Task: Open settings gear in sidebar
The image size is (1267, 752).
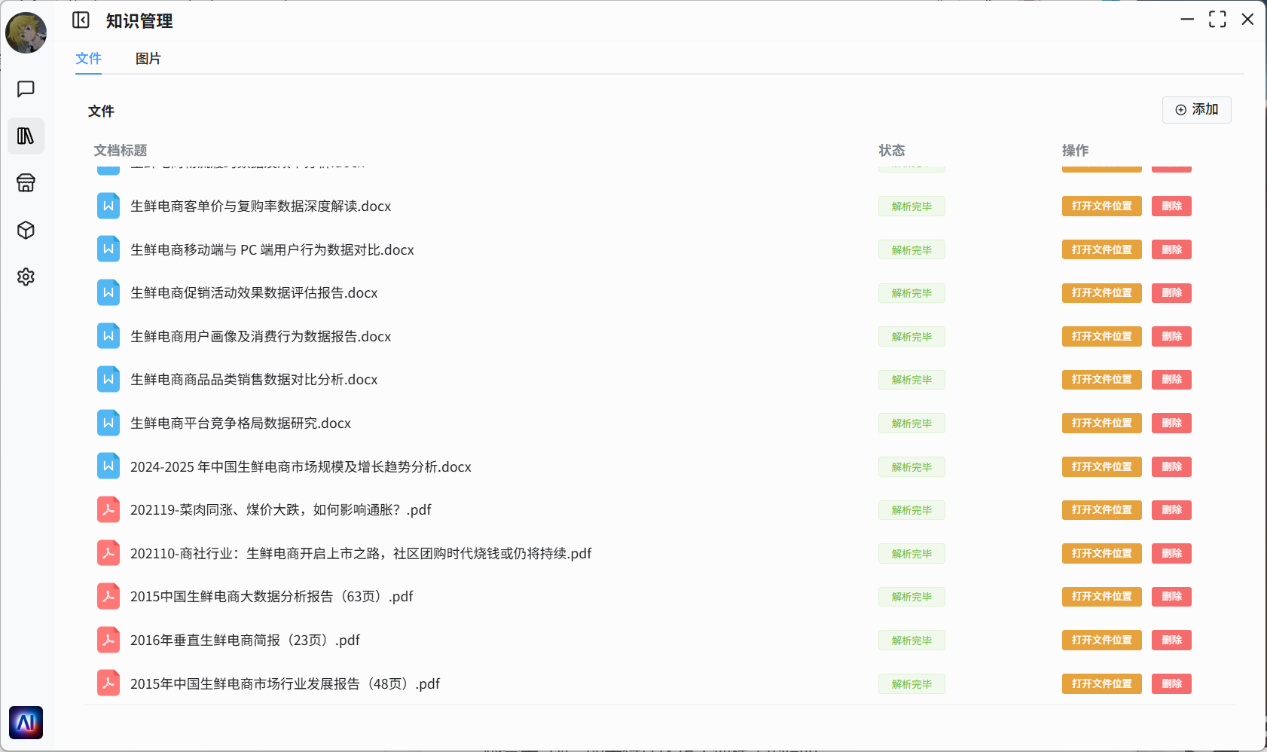Action: [26, 277]
